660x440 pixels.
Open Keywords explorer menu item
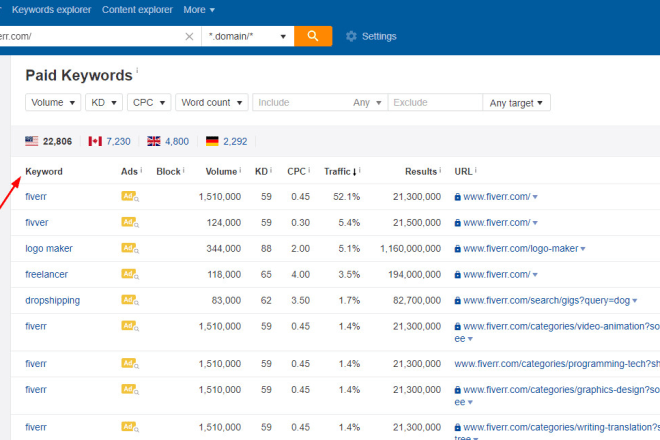tap(51, 10)
